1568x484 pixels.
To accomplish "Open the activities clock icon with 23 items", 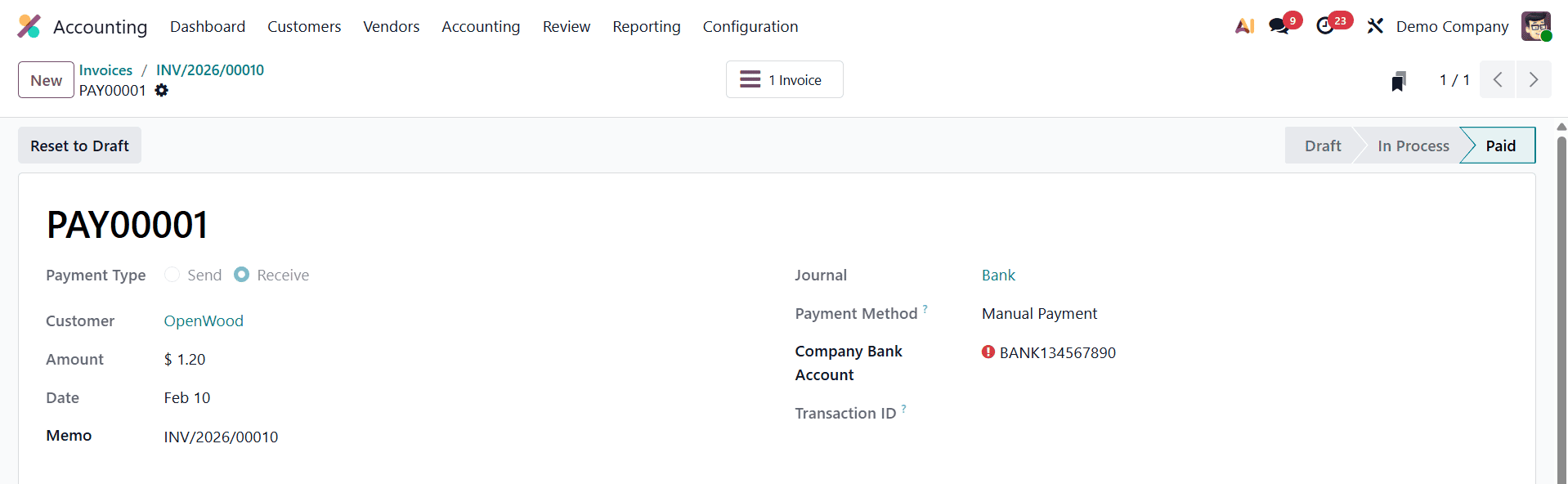I will (x=1327, y=25).
